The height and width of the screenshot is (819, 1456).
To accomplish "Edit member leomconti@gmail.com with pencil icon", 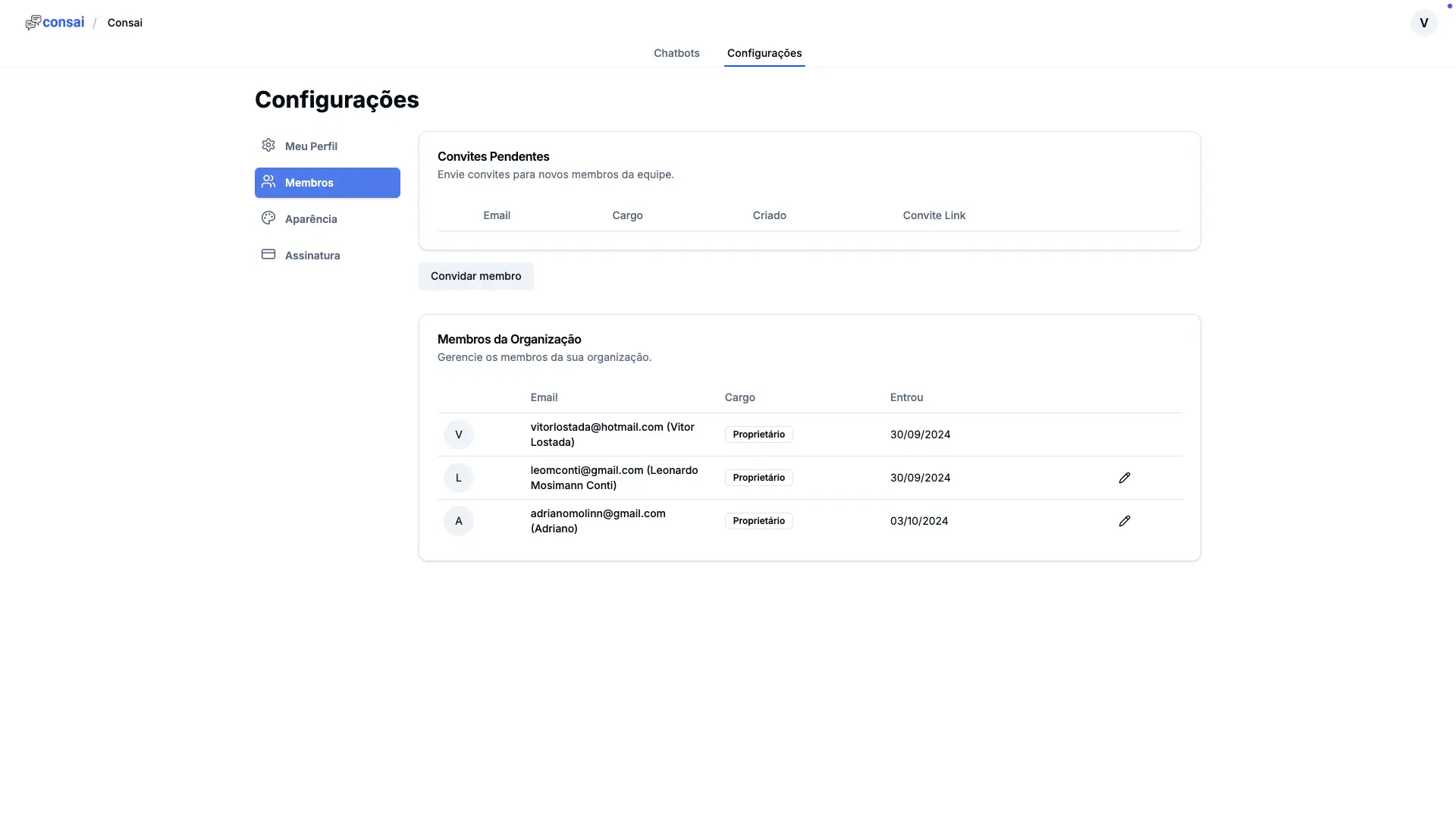I will (1124, 478).
